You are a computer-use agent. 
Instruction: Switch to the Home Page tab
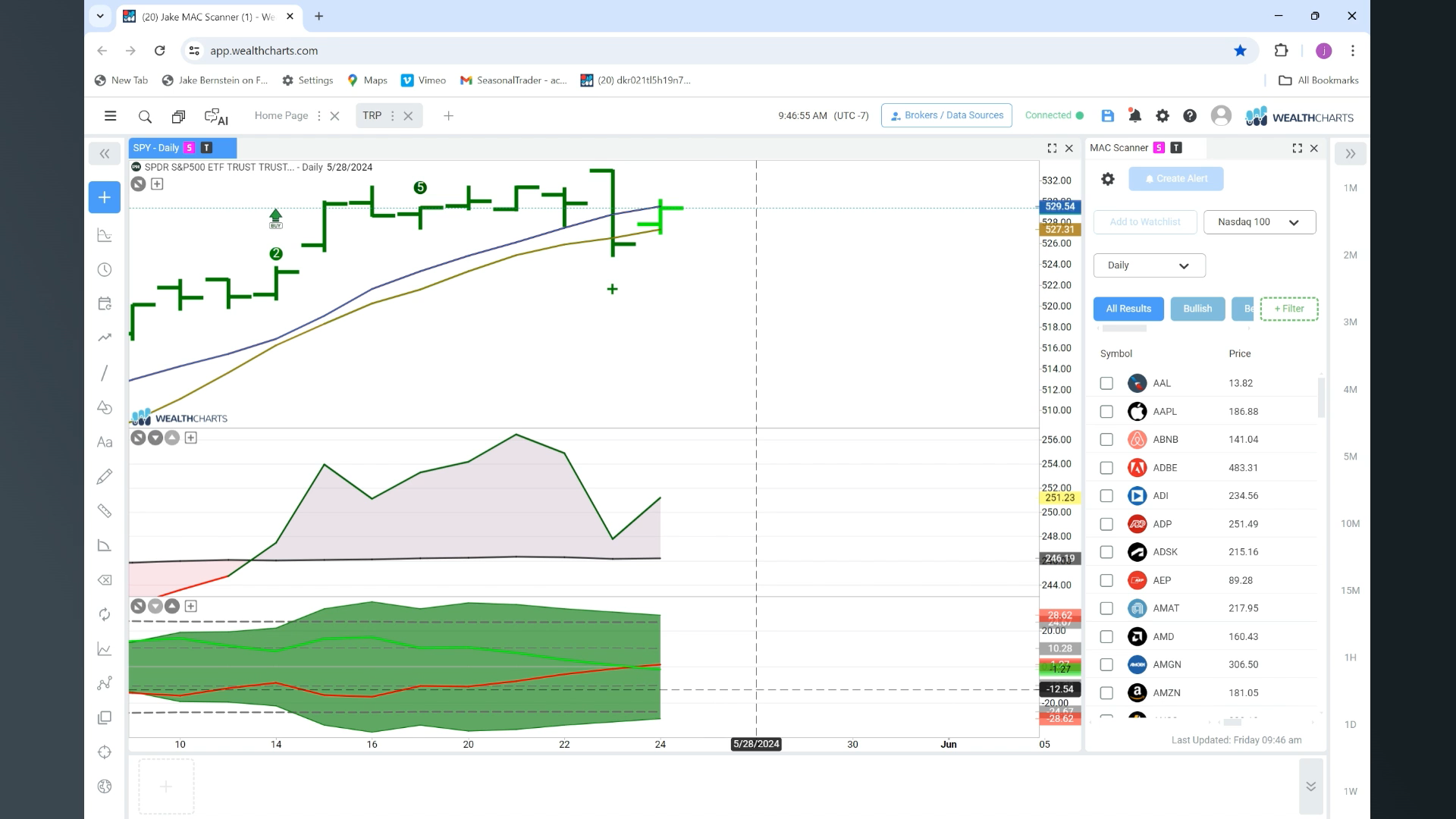pos(281,115)
